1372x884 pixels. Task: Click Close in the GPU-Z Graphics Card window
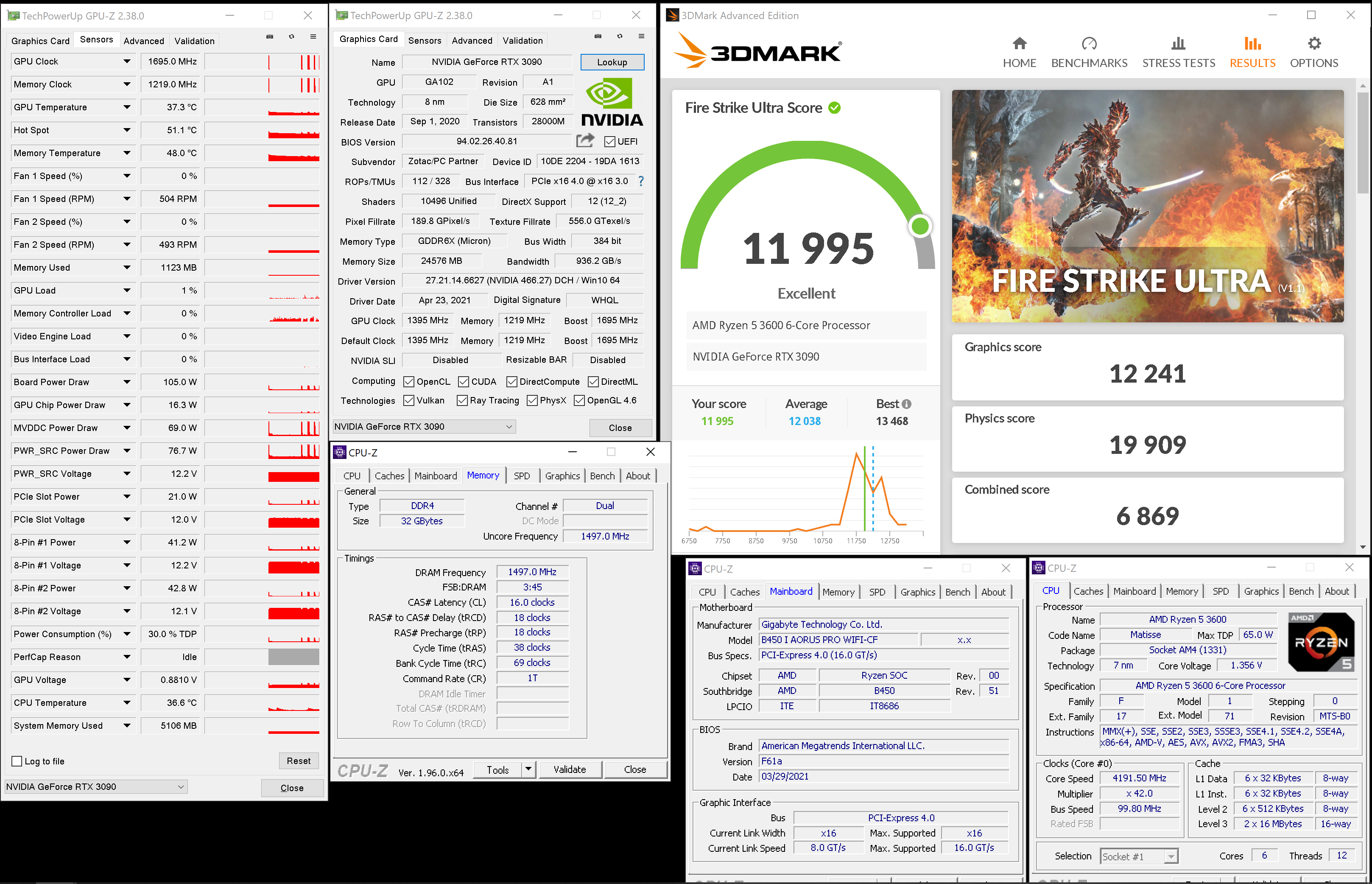pos(620,428)
